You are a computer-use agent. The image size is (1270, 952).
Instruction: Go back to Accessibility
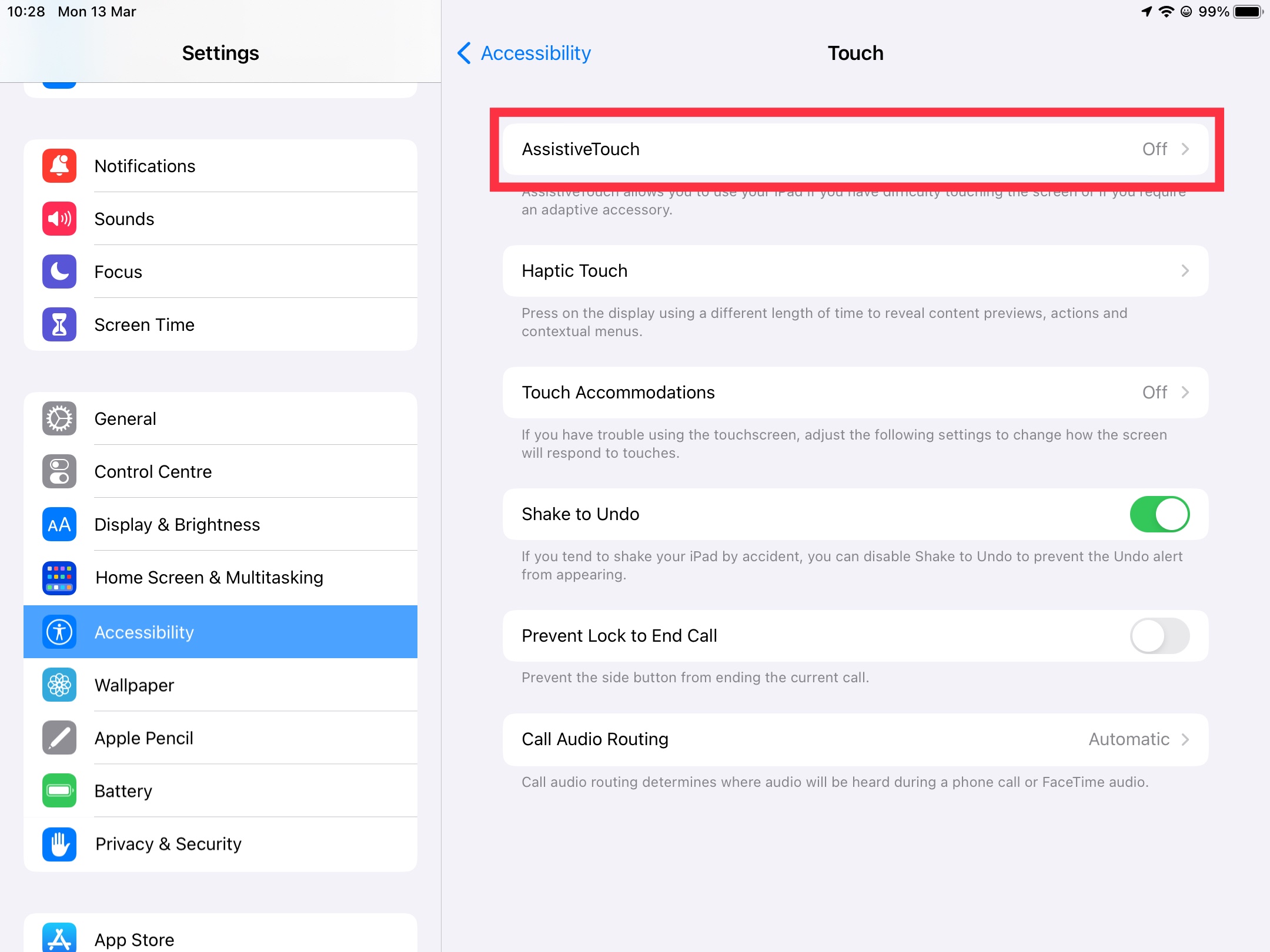click(523, 53)
